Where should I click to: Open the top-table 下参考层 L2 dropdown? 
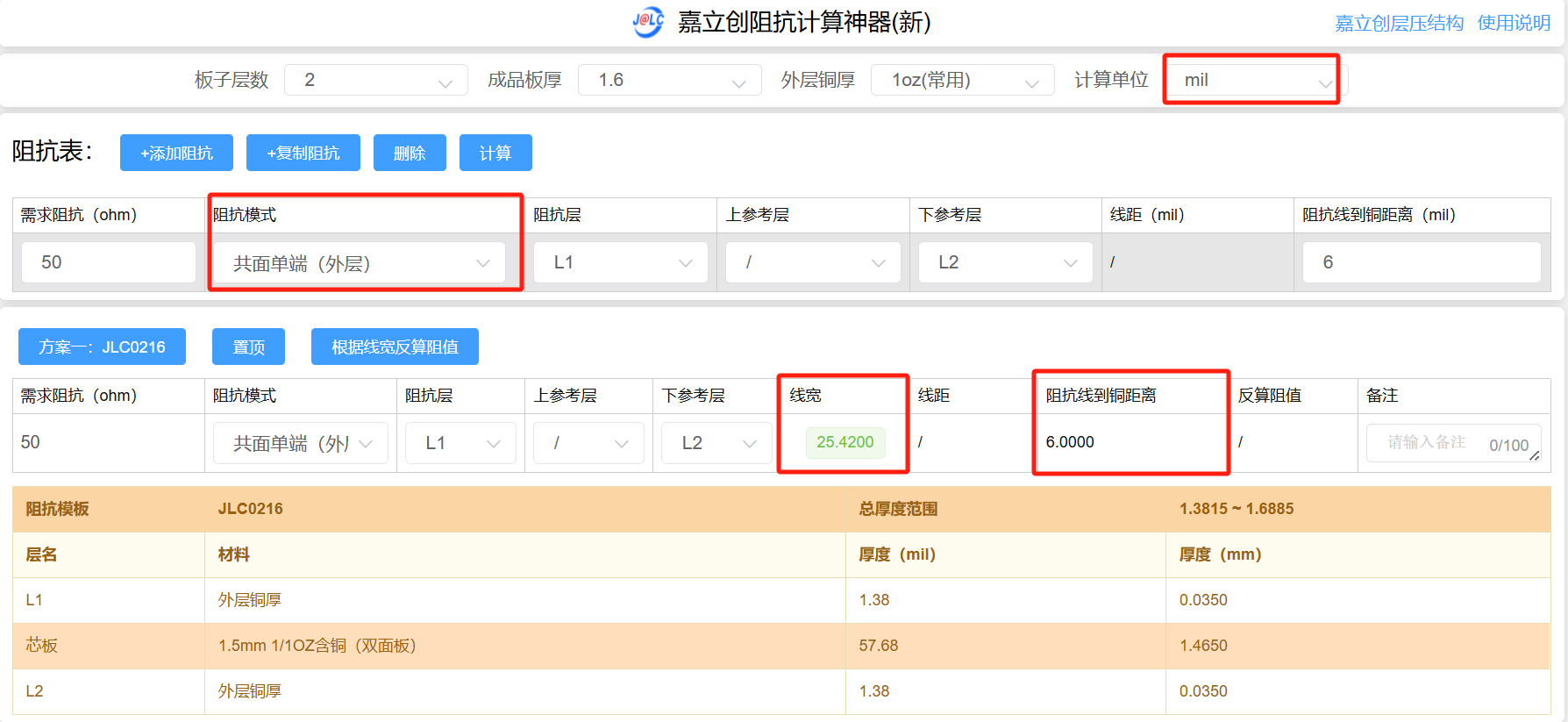[x=1005, y=262]
